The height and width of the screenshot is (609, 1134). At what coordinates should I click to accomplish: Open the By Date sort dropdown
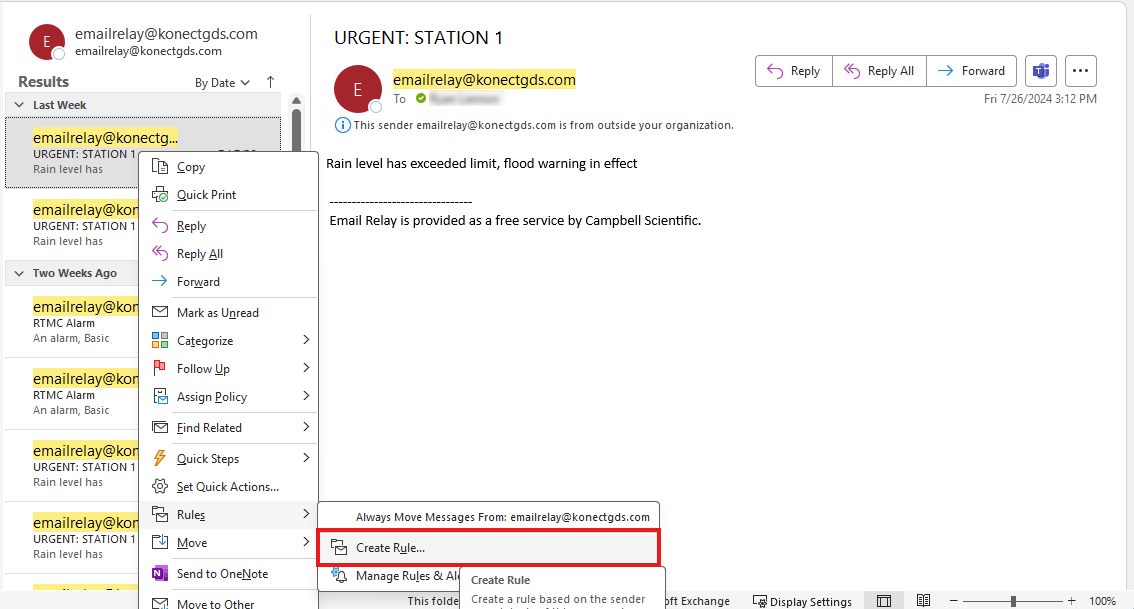(222, 83)
